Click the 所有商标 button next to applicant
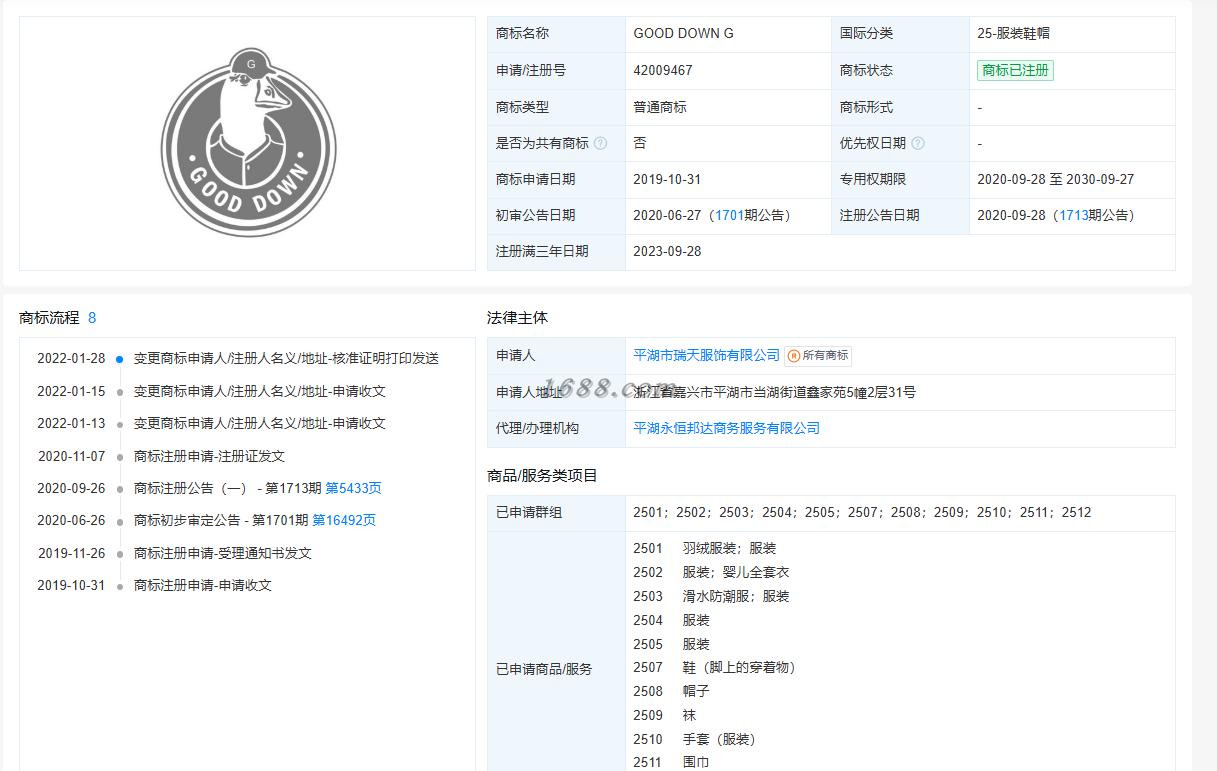Screen dimensions: 1217x771 tap(818, 355)
